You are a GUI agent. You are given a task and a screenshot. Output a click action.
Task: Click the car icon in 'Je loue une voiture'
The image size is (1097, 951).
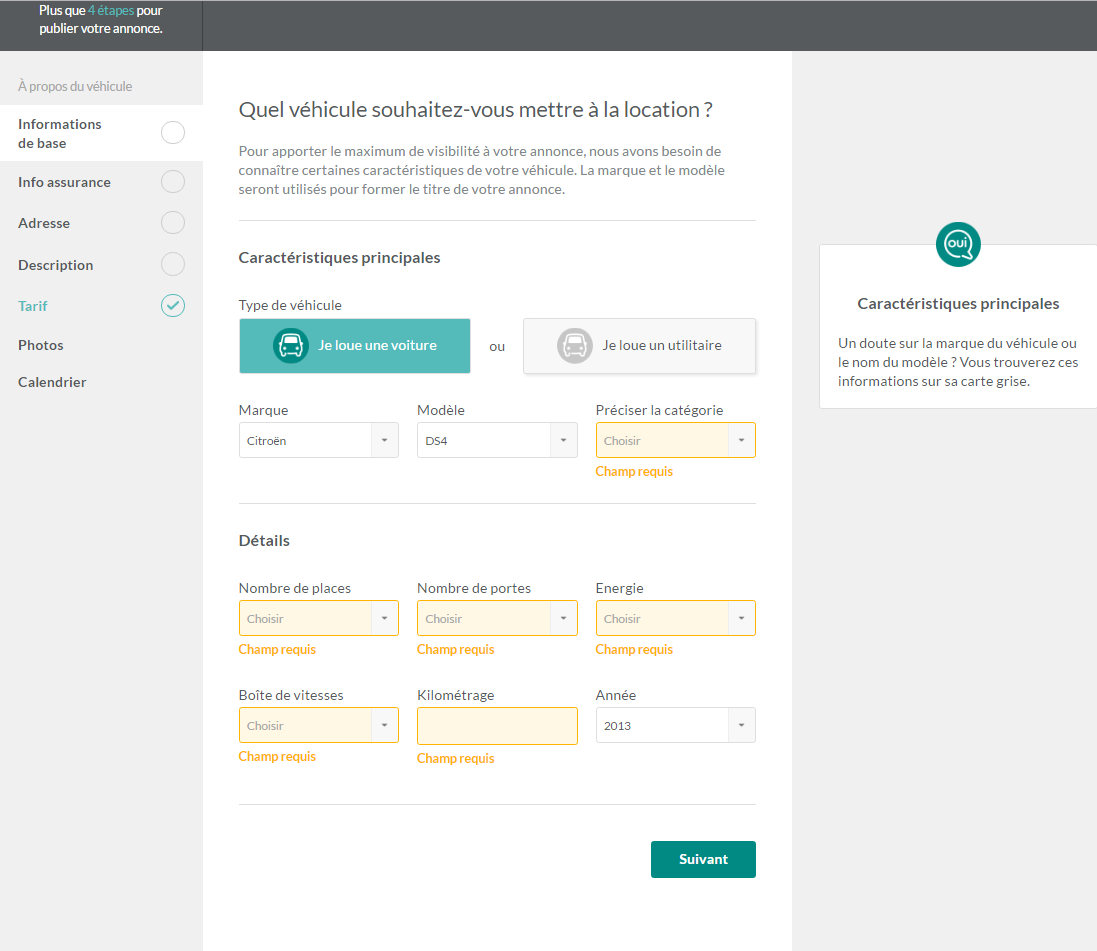291,346
